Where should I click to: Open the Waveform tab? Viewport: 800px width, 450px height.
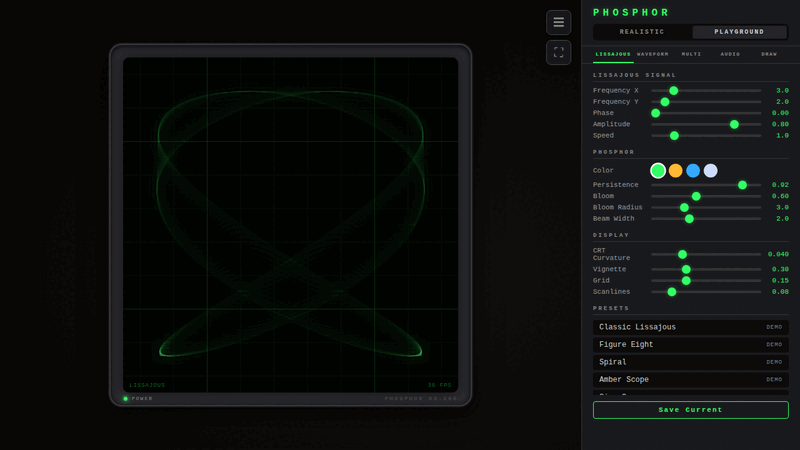653,54
